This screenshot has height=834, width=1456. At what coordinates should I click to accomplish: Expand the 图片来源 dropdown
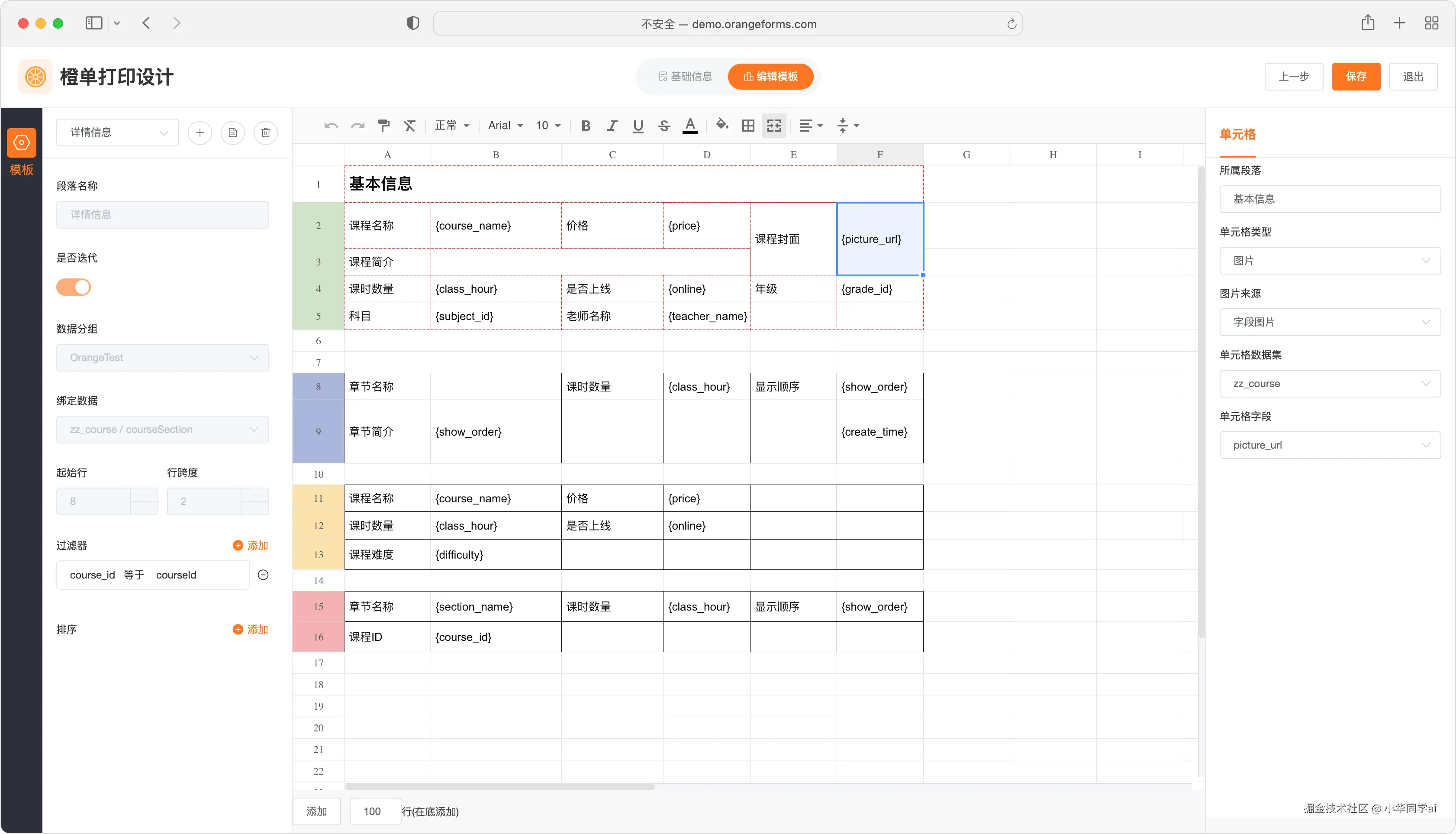[1330, 322]
